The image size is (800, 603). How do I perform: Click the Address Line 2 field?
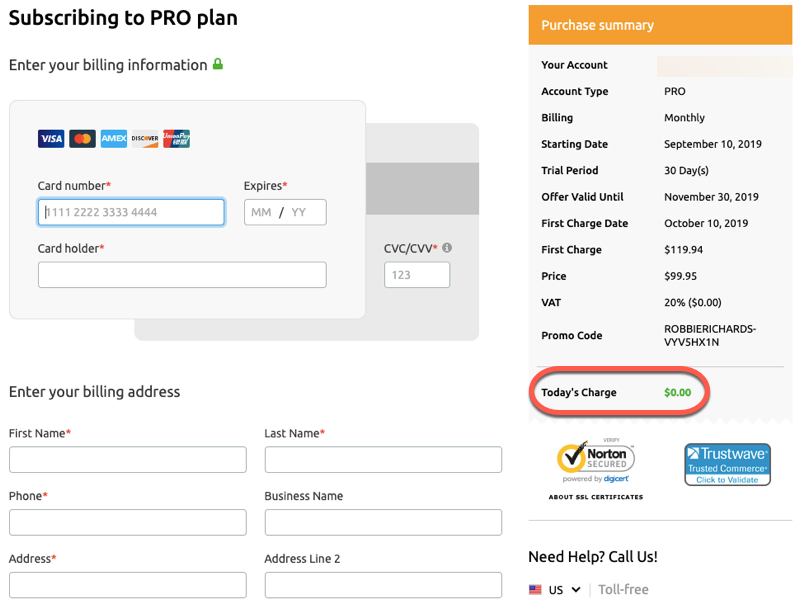(383, 585)
